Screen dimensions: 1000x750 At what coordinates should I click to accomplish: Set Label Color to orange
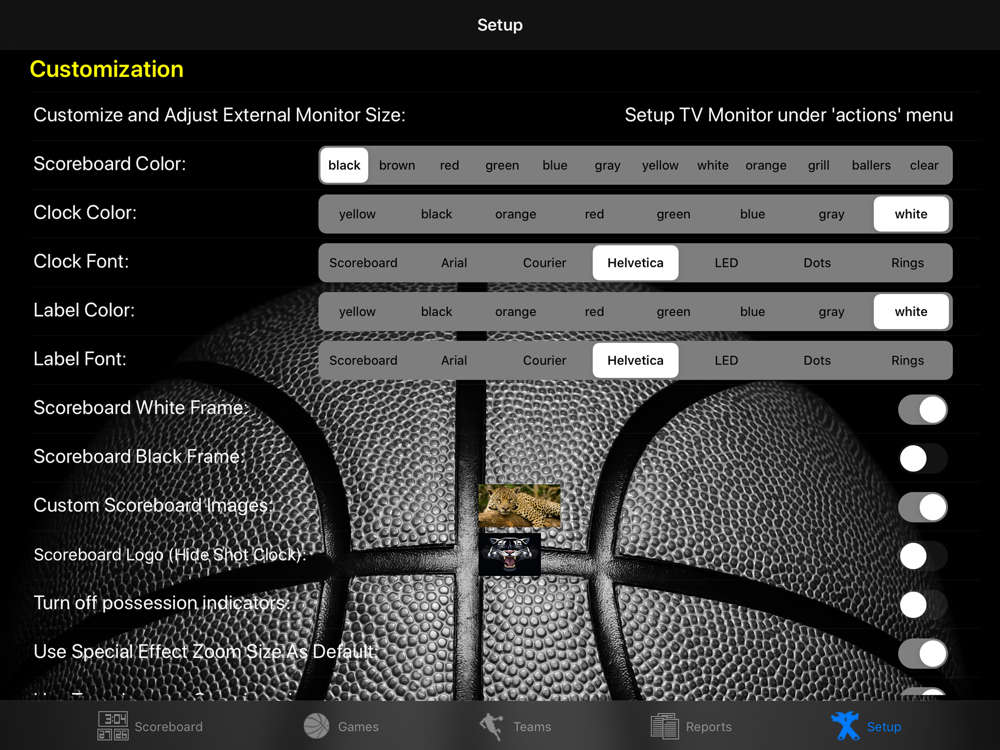[515, 312]
